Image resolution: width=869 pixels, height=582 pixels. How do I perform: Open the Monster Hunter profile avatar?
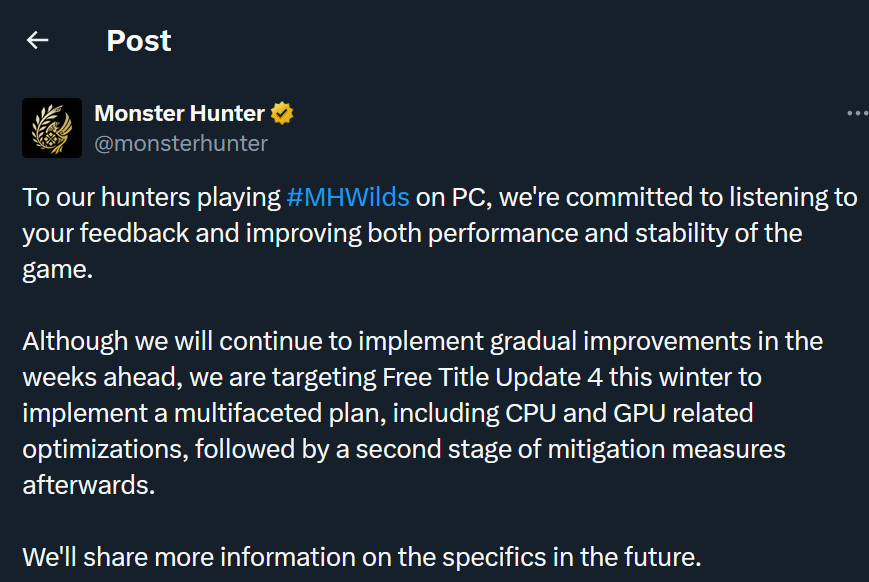(52, 128)
